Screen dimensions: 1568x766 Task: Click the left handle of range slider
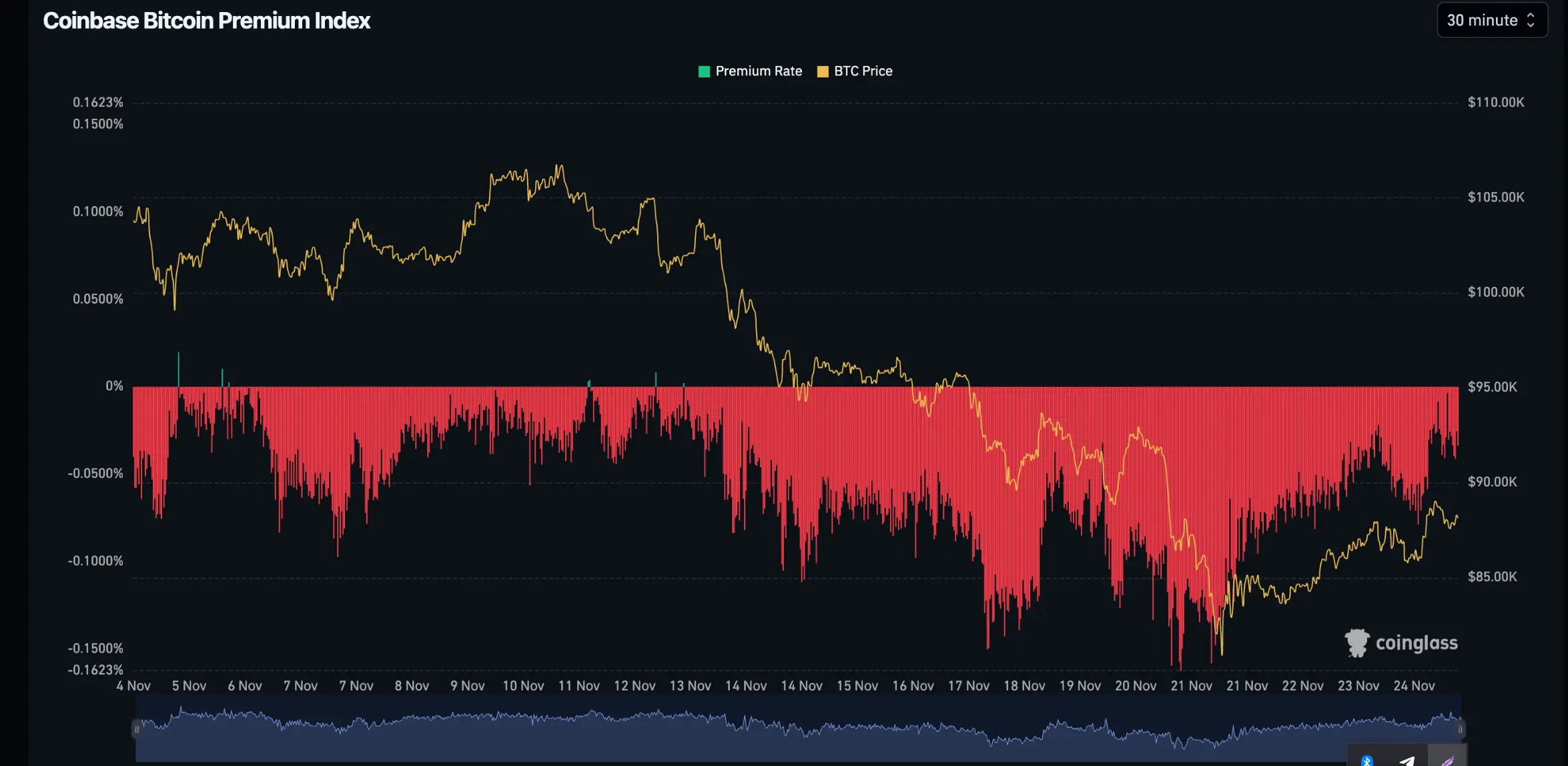[x=136, y=729]
